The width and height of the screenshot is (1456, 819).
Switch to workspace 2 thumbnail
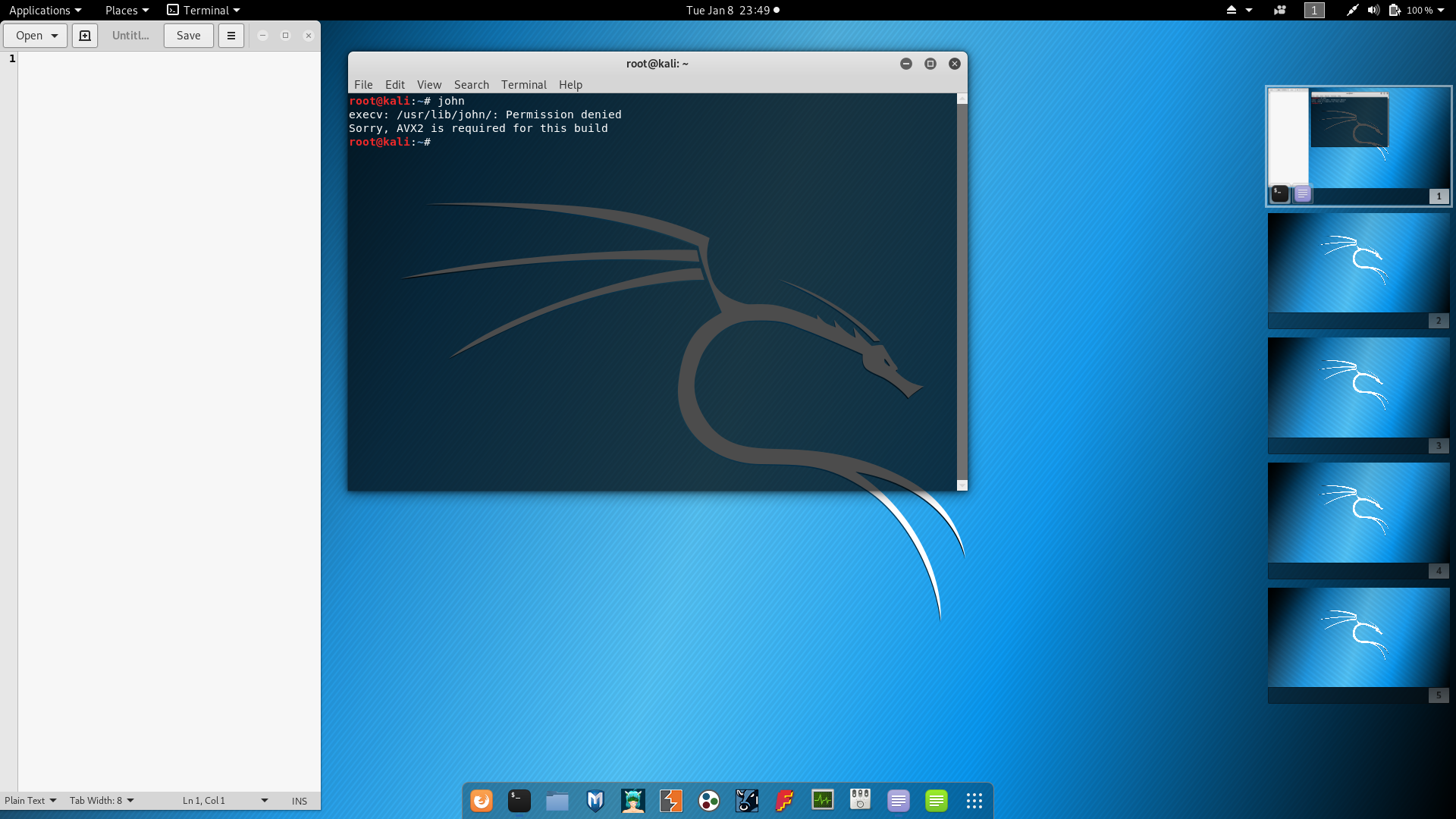pyautogui.click(x=1359, y=270)
